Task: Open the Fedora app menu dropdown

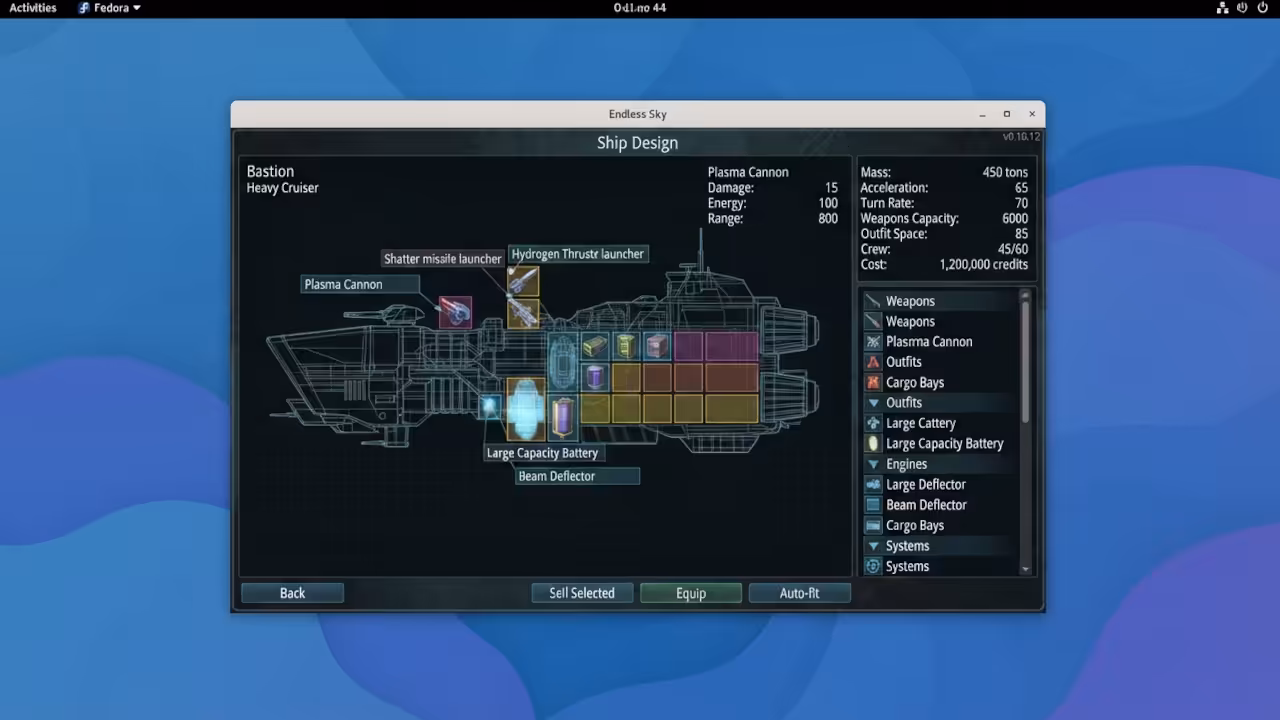Action: pos(110,8)
